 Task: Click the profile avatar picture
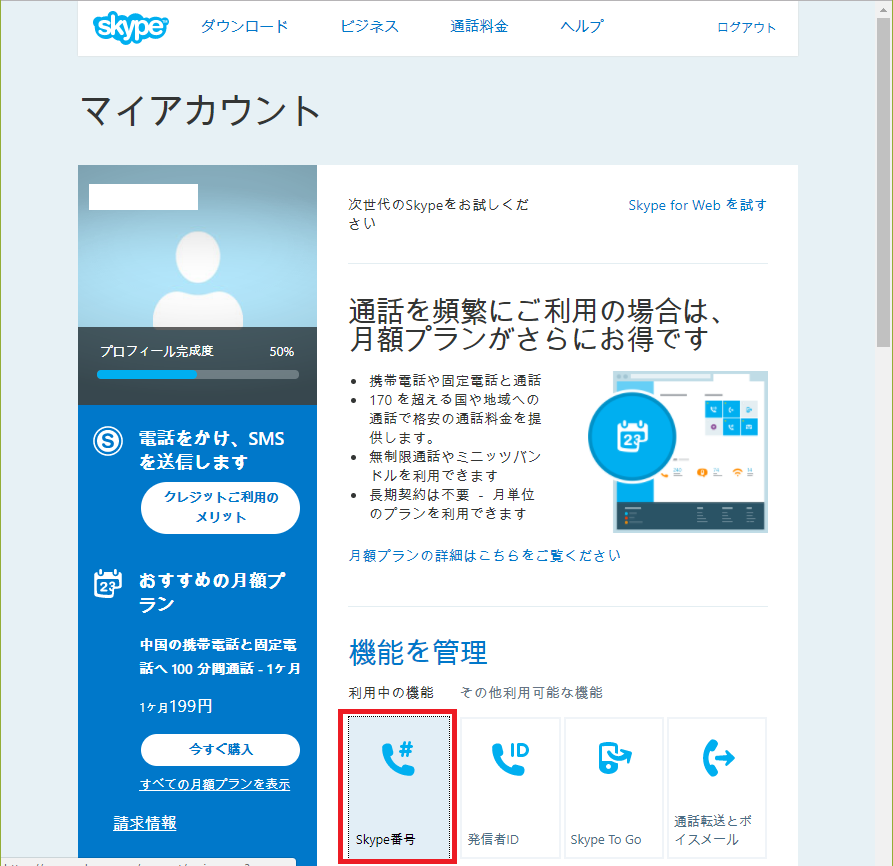point(198,279)
